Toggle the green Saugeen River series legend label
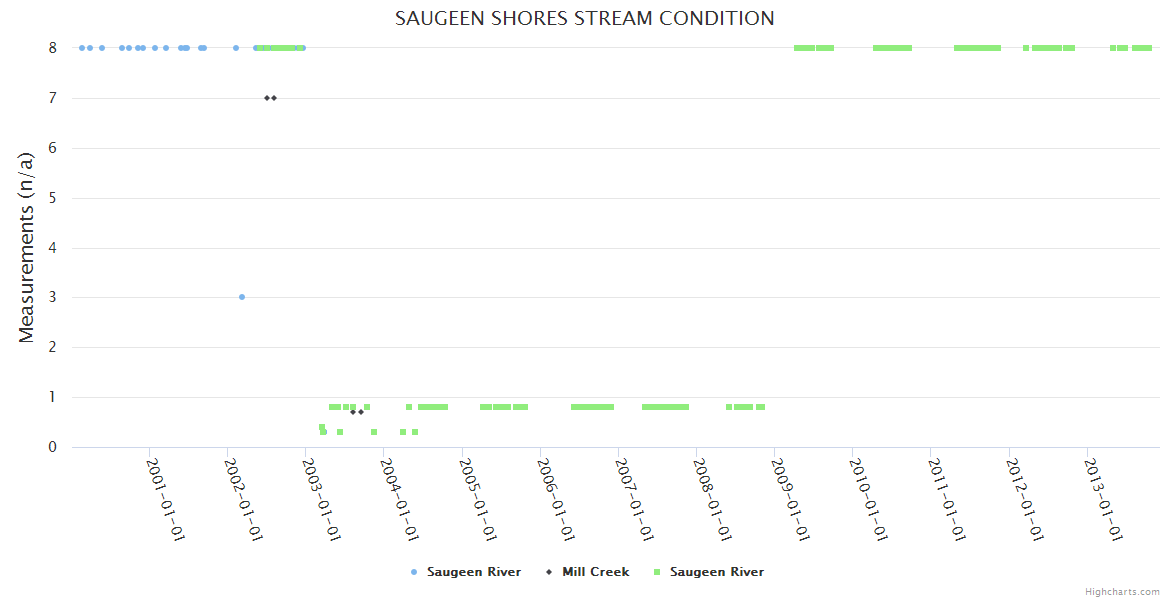This screenshot has height=600, width=1170. click(716, 572)
